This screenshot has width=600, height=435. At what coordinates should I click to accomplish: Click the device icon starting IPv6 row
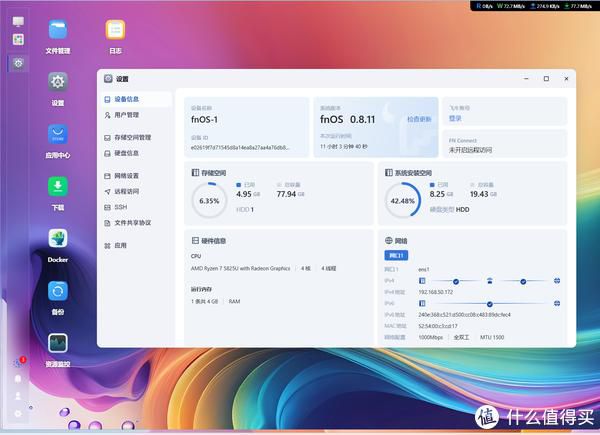click(422, 303)
